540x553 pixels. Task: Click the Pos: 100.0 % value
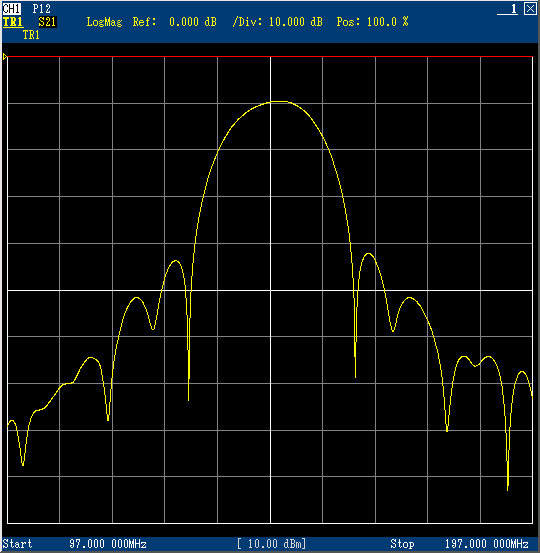pos(372,22)
